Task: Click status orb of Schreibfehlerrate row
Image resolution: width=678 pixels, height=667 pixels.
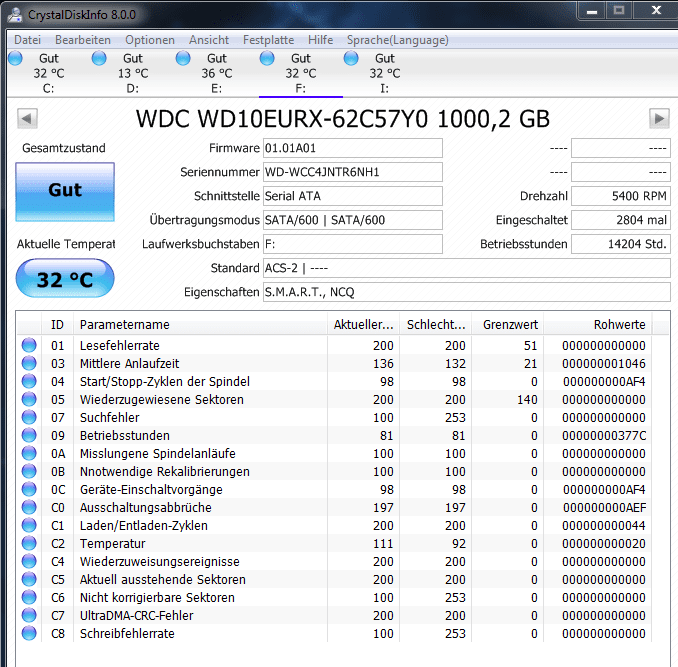Action: [x=29, y=633]
